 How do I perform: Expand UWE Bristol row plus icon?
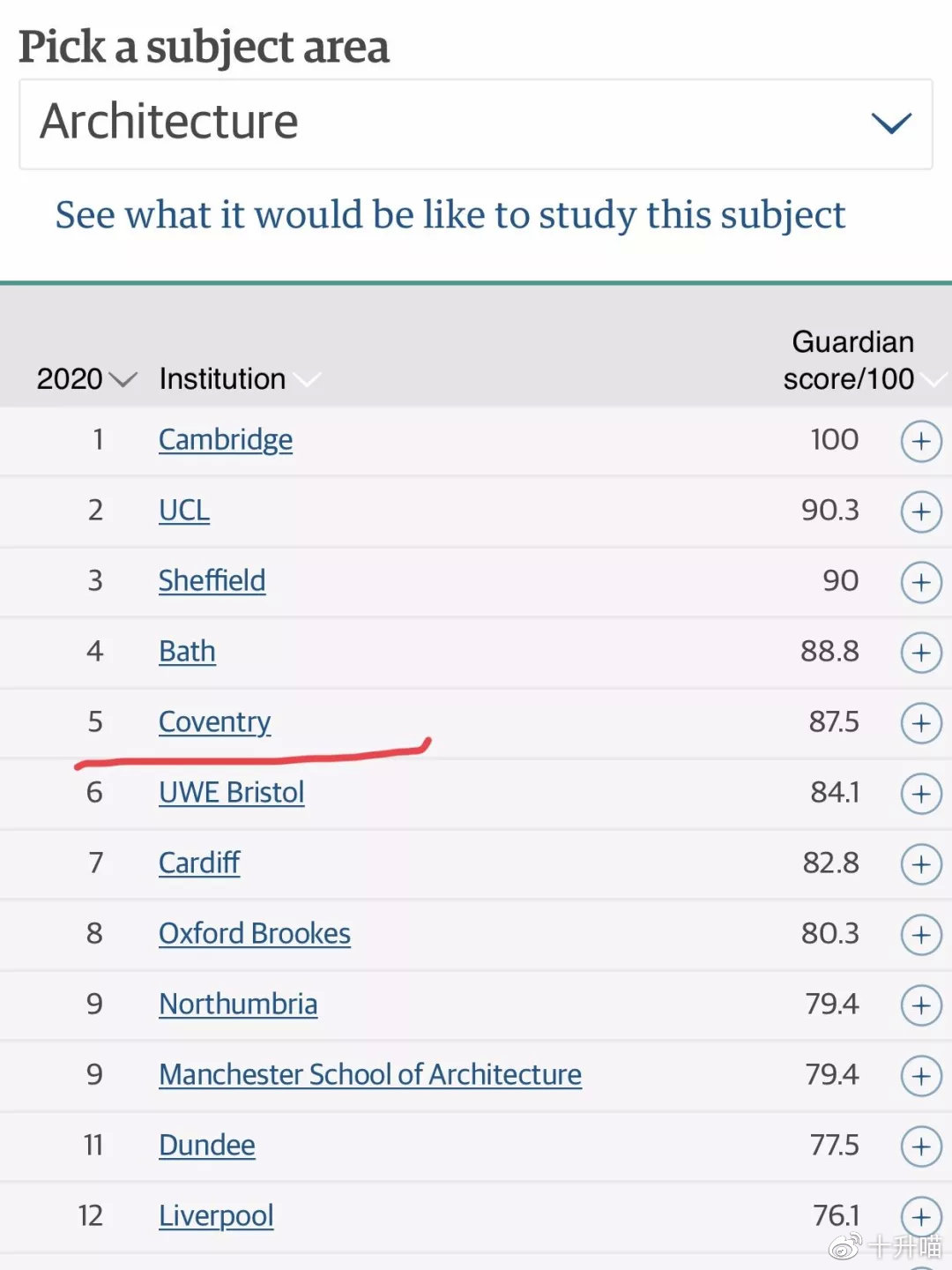coord(921,794)
